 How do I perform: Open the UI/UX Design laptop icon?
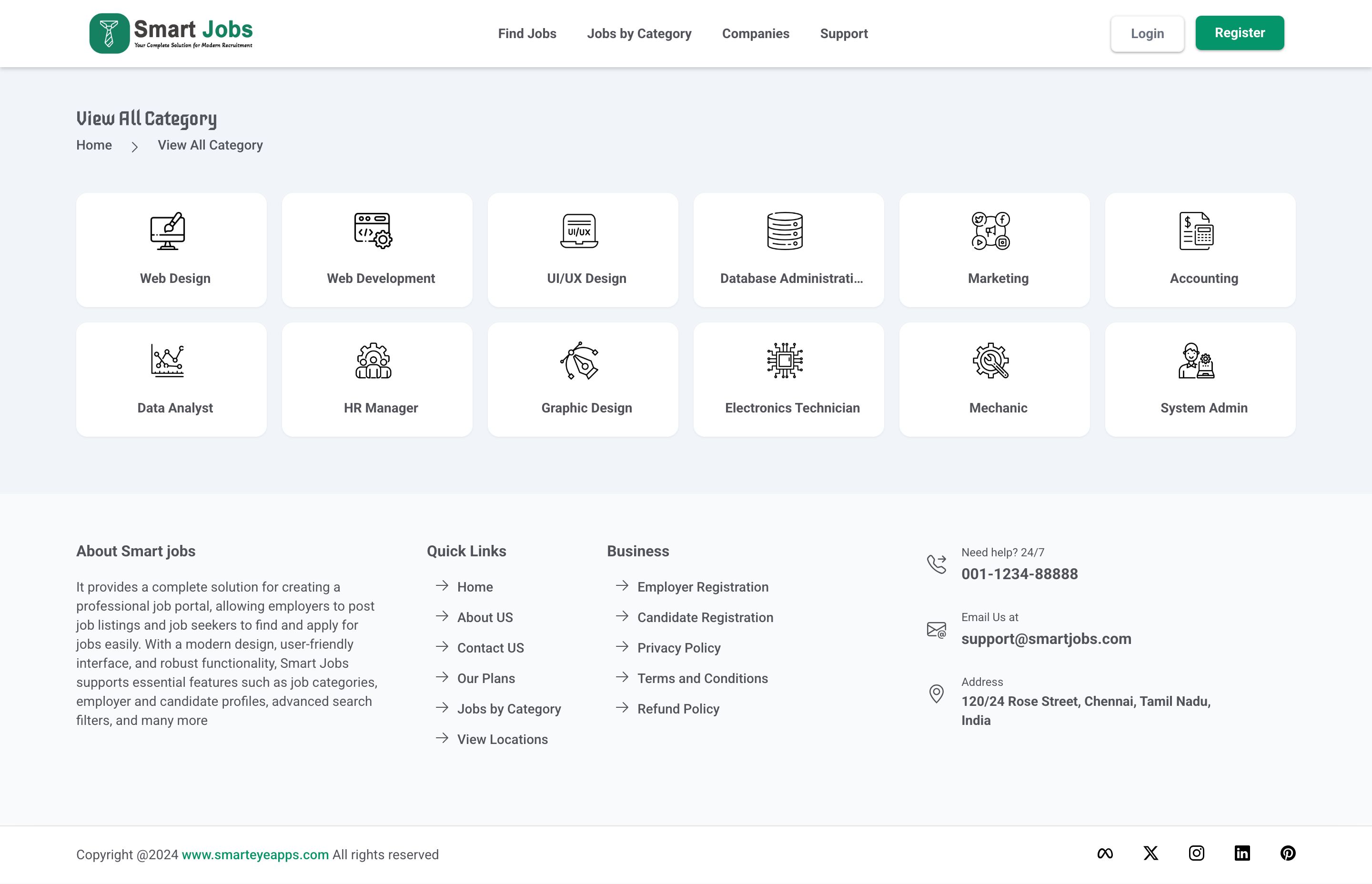(579, 231)
